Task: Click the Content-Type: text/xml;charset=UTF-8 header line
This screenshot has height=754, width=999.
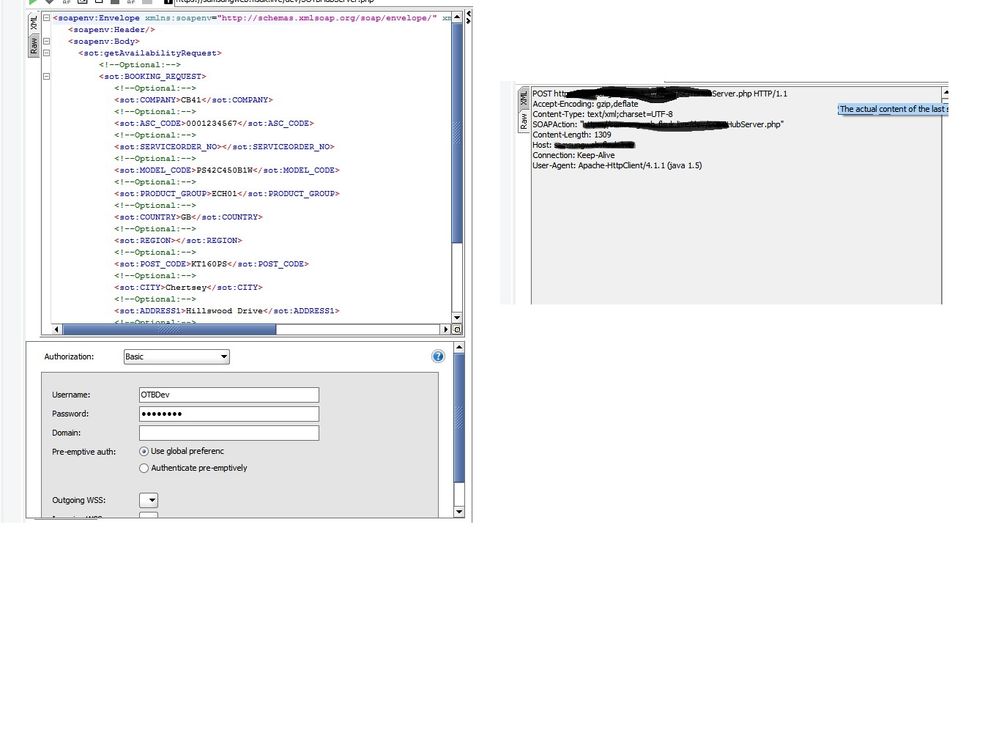Action: click(x=602, y=114)
